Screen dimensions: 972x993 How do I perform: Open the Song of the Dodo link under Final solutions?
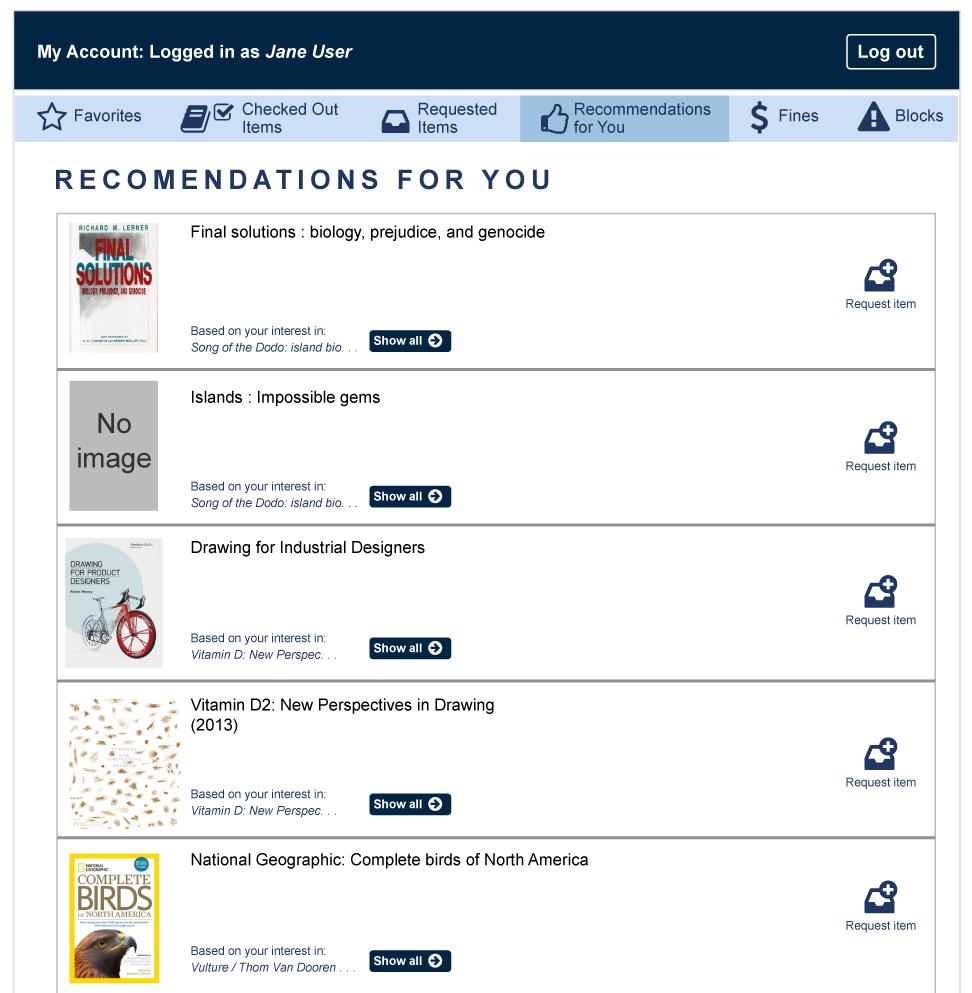(x=274, y=348)
